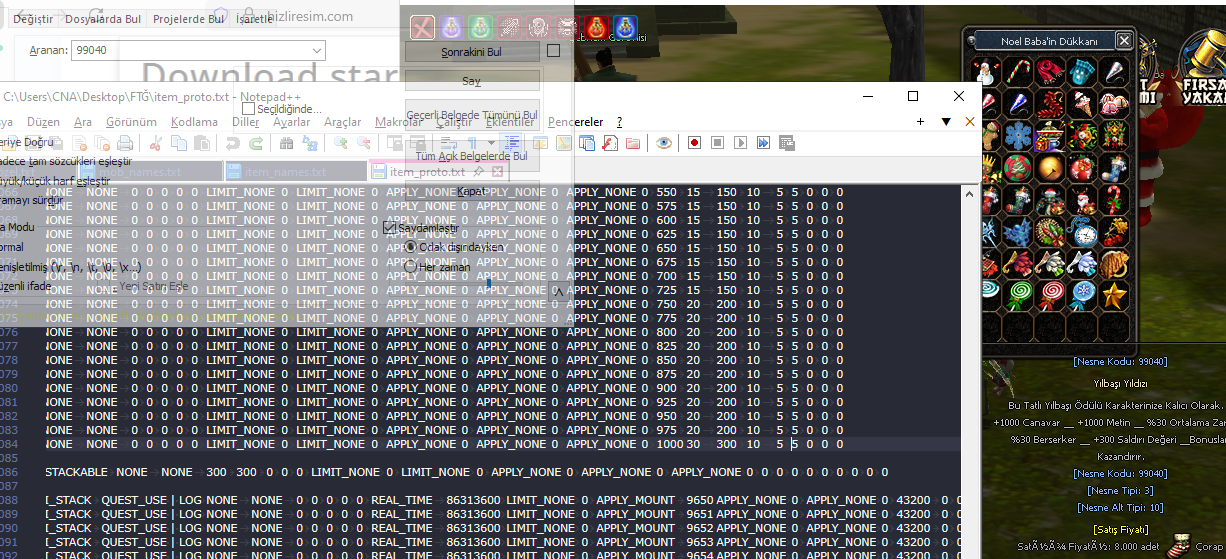This screenshot has height=559, width=1226.
Task: Click the Print toolbar icon in Notepad++
Action: (x=125, y=143)
